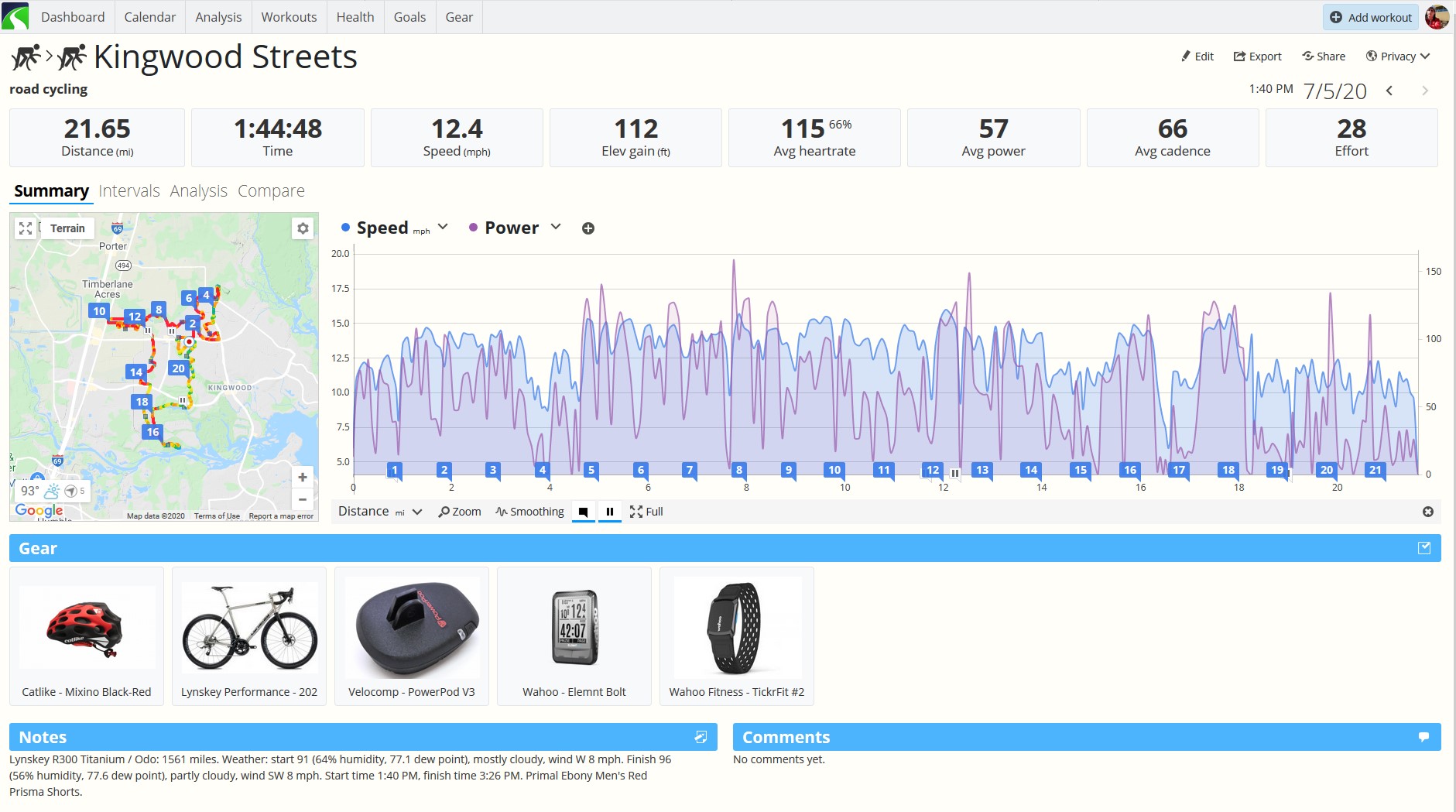Add another chart metric with plus icon

coord(588,228)
